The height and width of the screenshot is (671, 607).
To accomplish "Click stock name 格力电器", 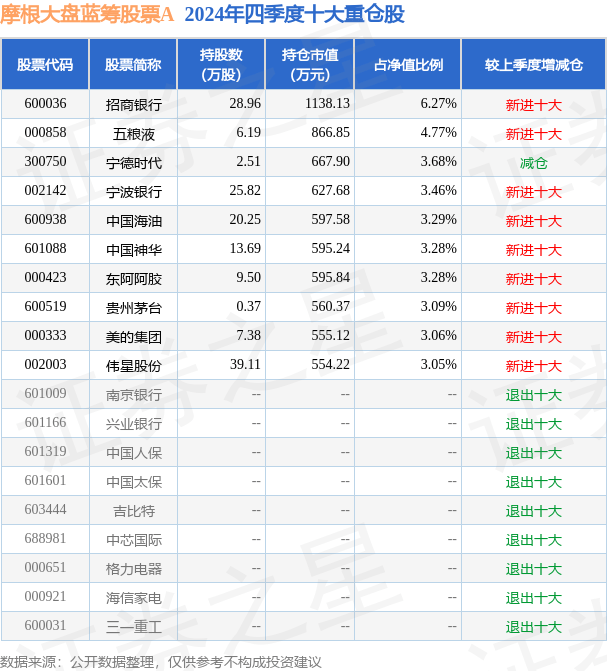I will (x=134, y=568).
